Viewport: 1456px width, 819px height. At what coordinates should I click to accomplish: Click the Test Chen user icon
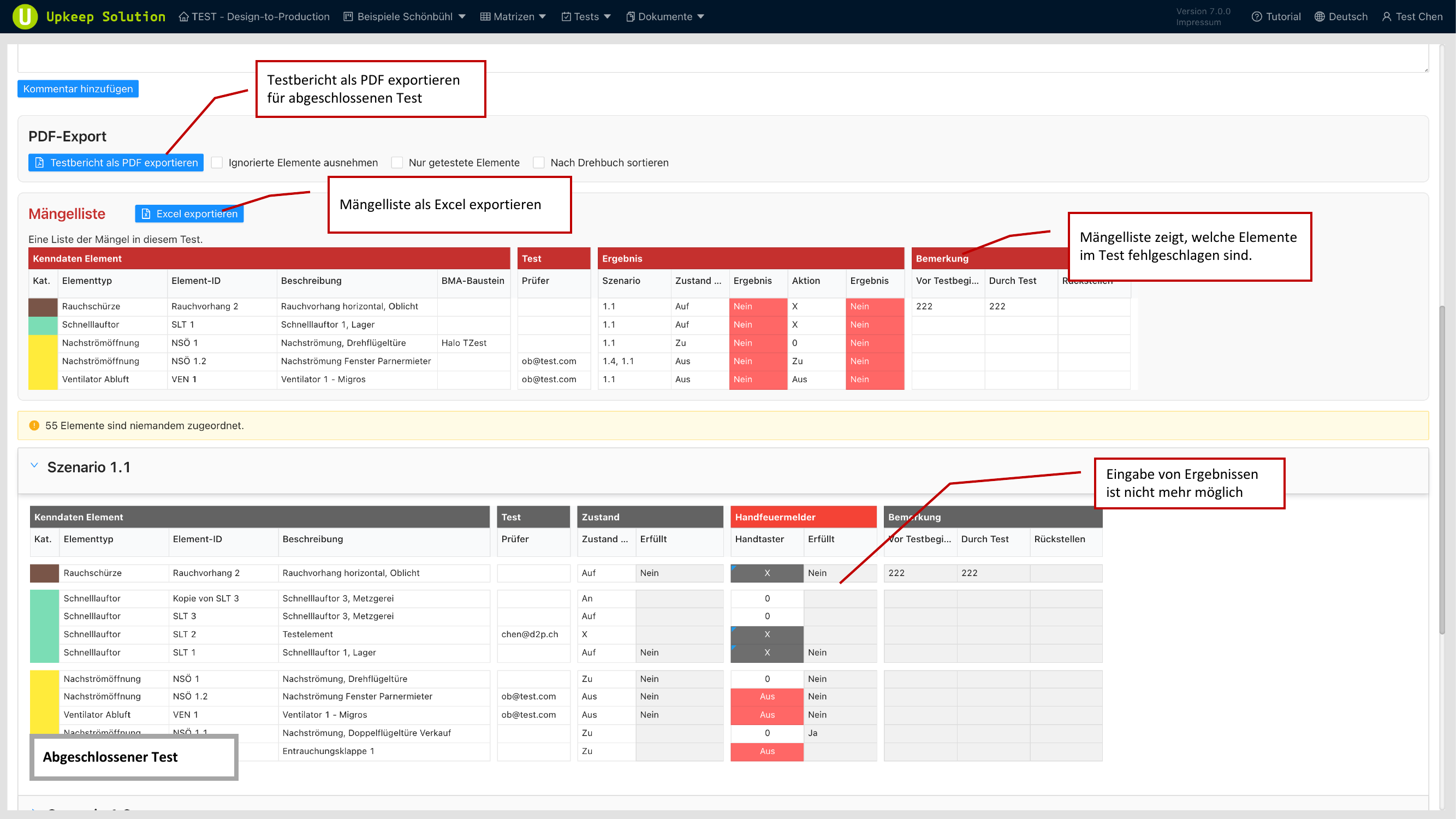coord(1387,16)
